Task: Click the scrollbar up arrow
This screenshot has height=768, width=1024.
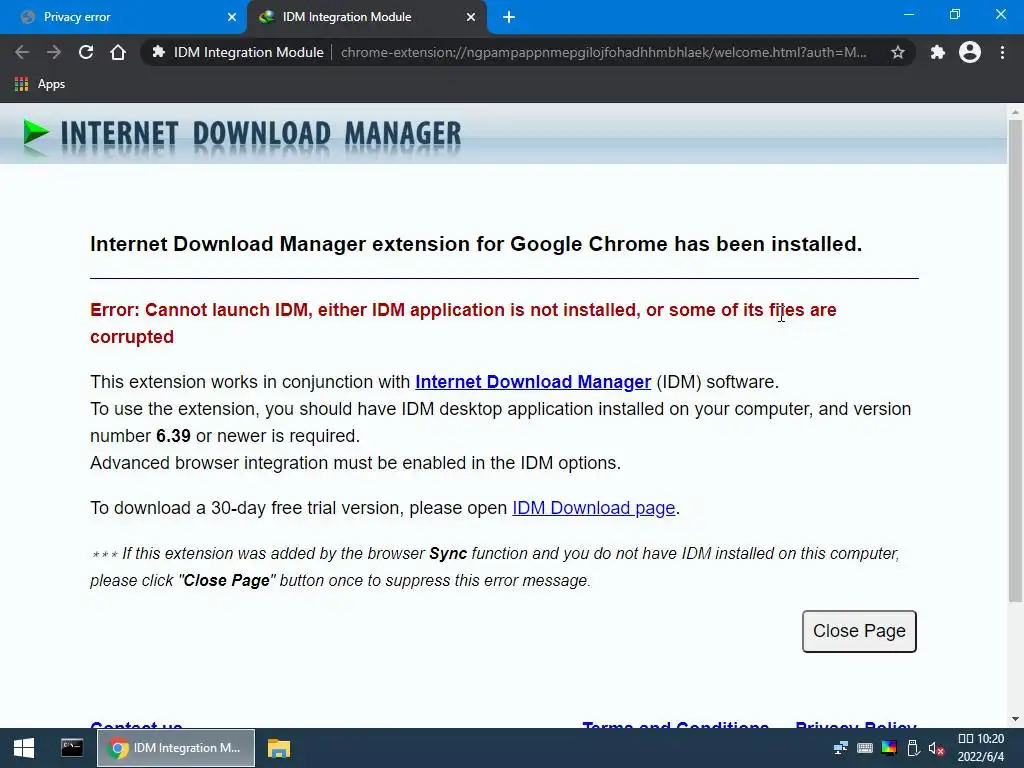Action: point(1015,112)
